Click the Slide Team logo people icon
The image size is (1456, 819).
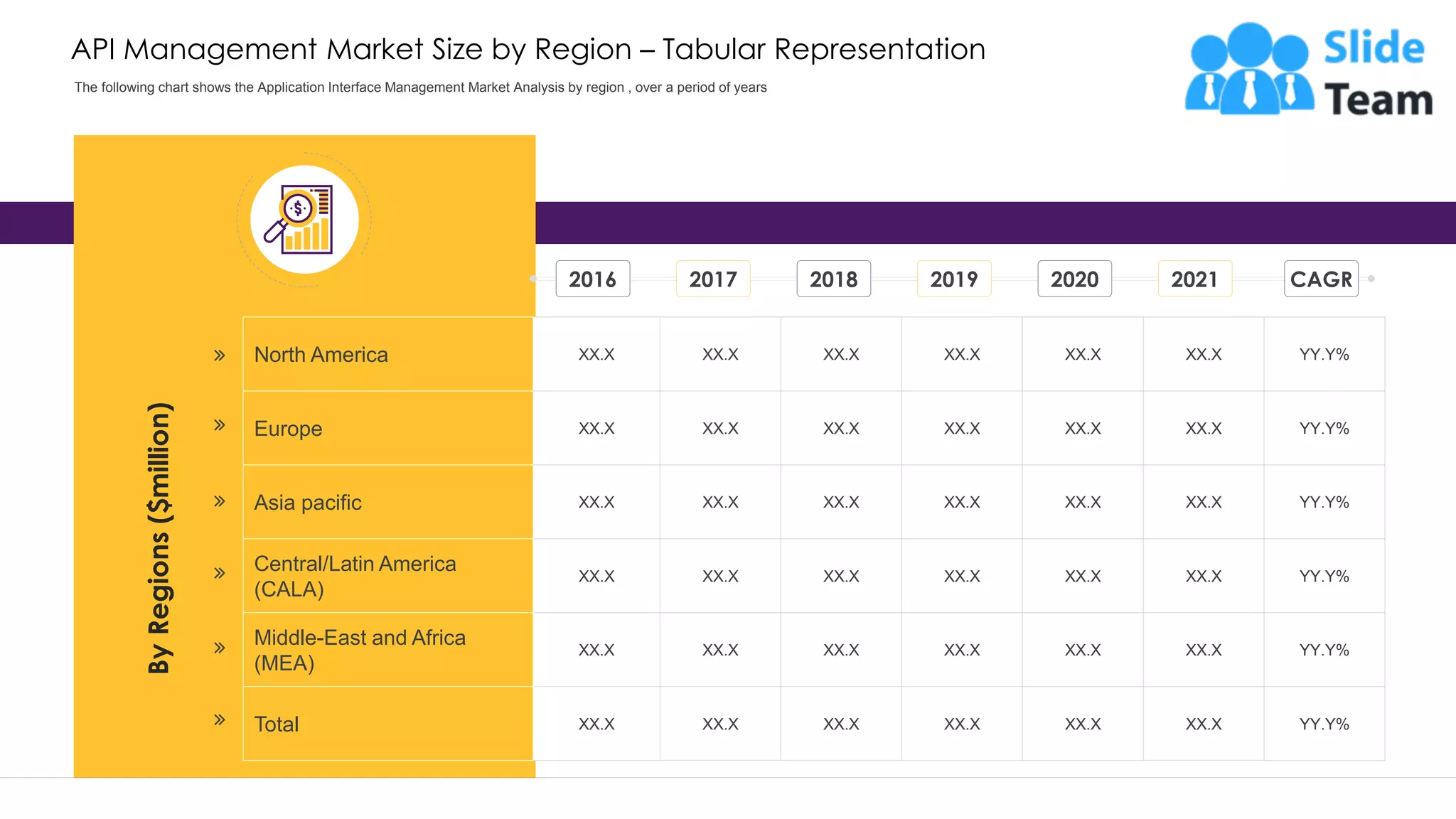click(x=1249, y=70)
